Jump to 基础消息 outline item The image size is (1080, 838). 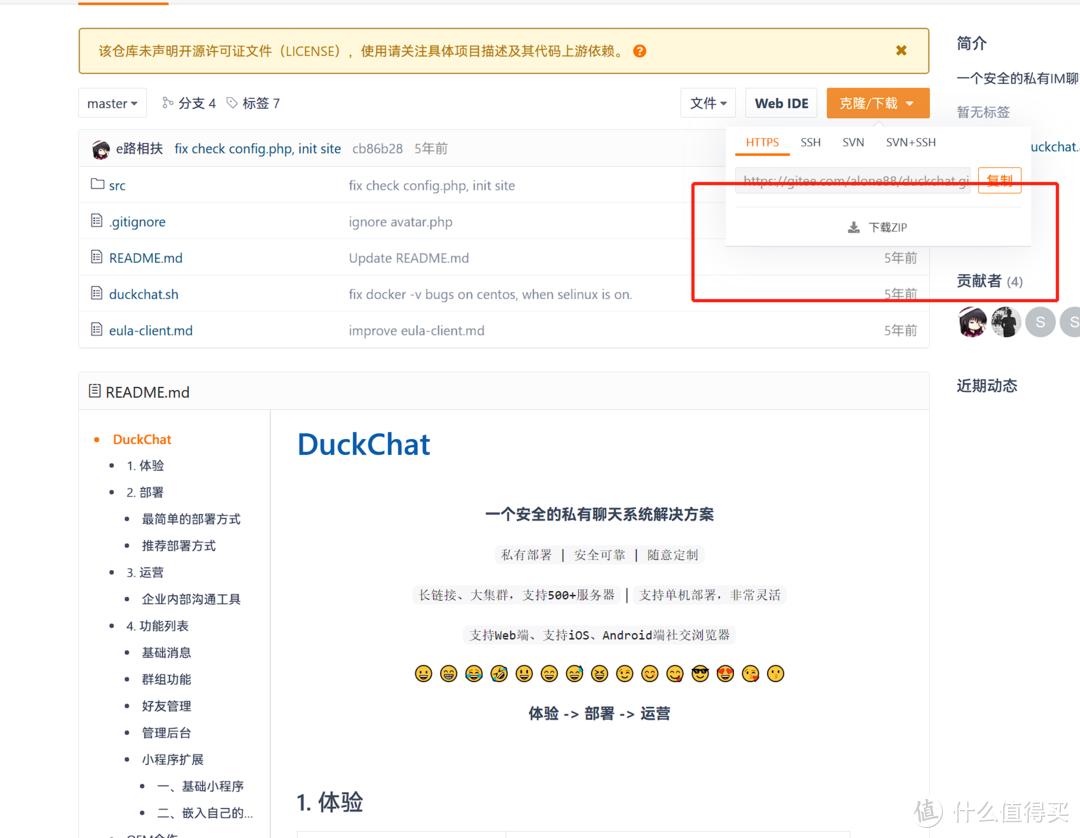click(x=166, y=653)
